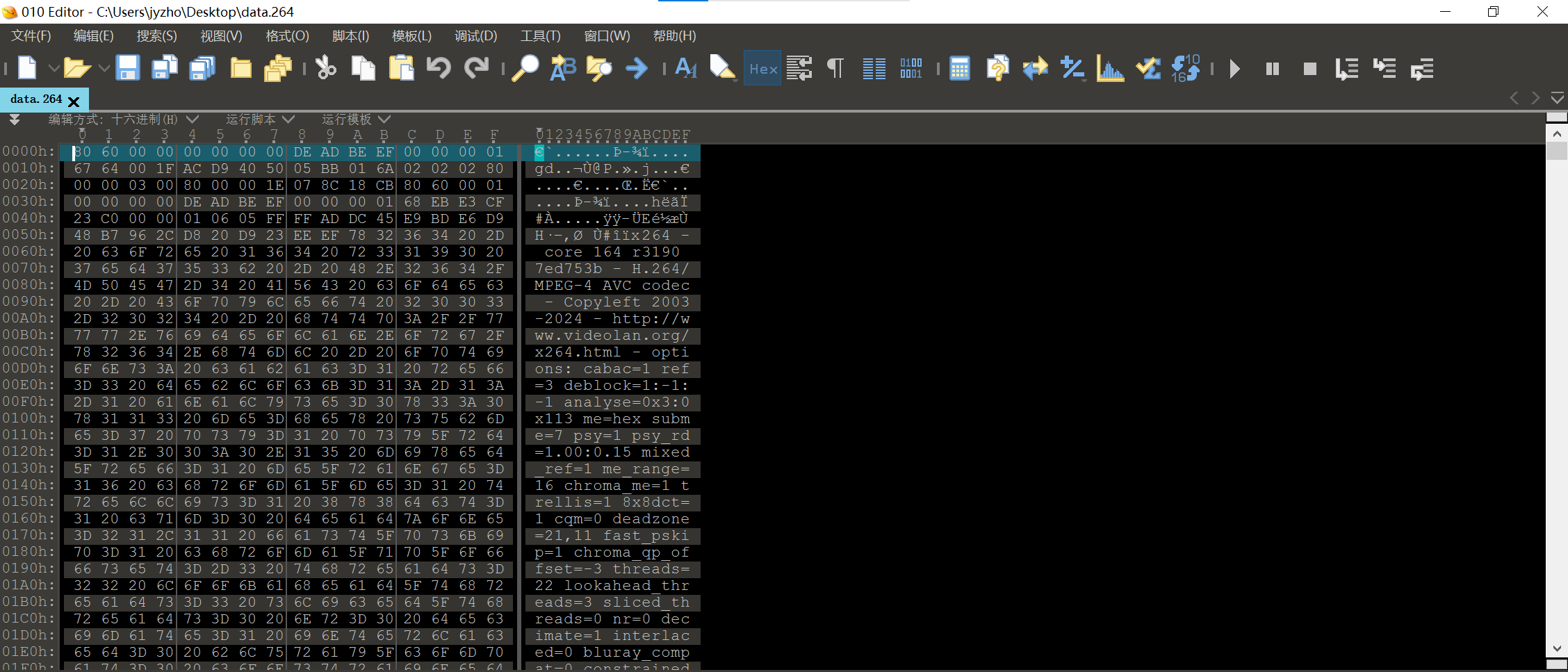
Task: Create a new file with the blank page icon
Action: pos(27,68)
